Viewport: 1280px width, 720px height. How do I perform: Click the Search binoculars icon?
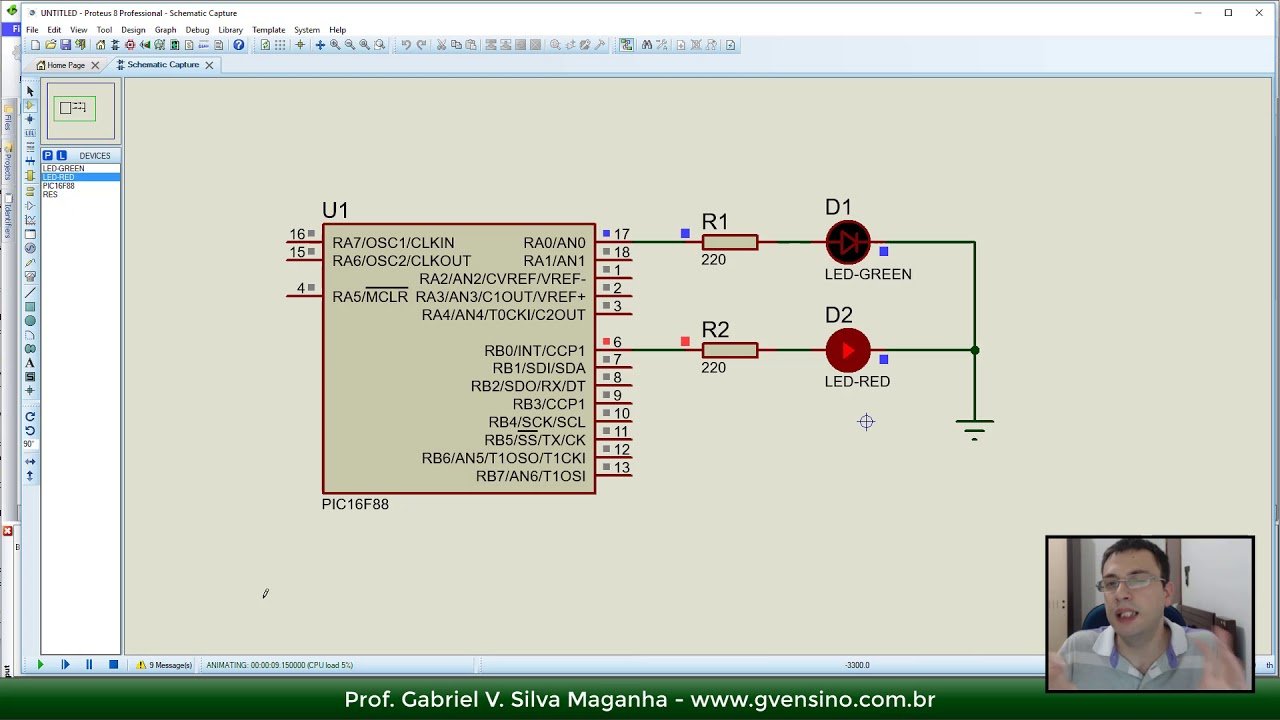click(x=647, y=45)
